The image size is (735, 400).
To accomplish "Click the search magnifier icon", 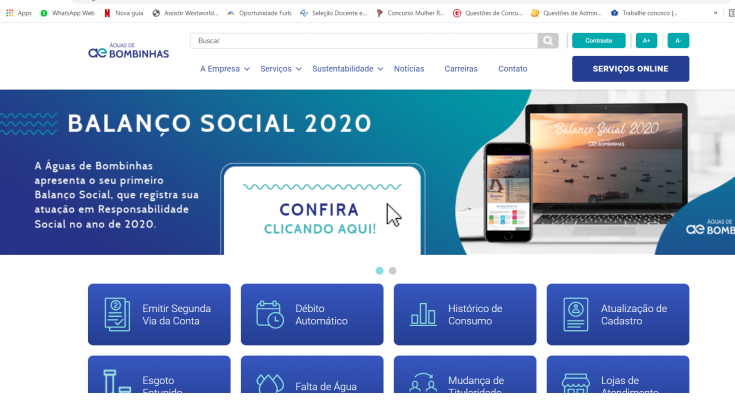I will point(548,41).
